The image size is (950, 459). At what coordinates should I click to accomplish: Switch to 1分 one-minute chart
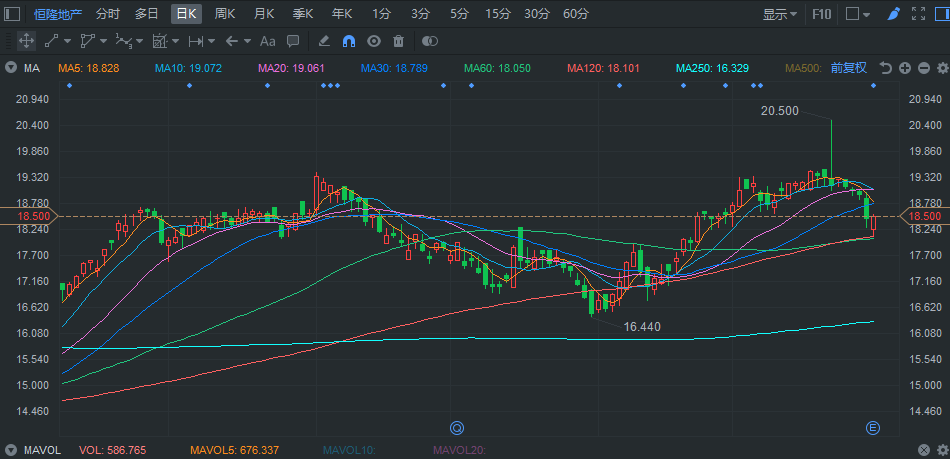pos(381,14)
